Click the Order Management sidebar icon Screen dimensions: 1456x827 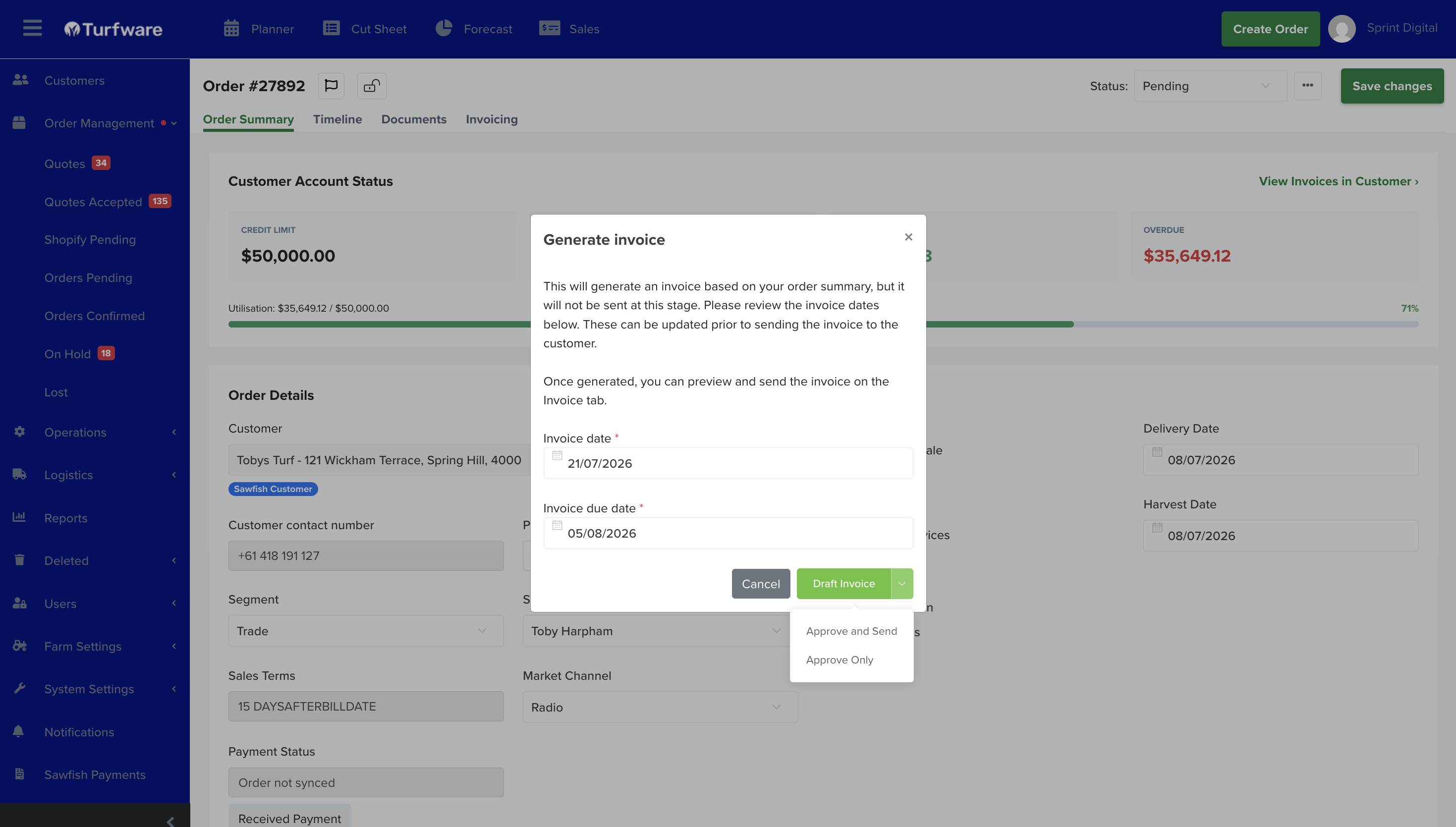(19, 123)
